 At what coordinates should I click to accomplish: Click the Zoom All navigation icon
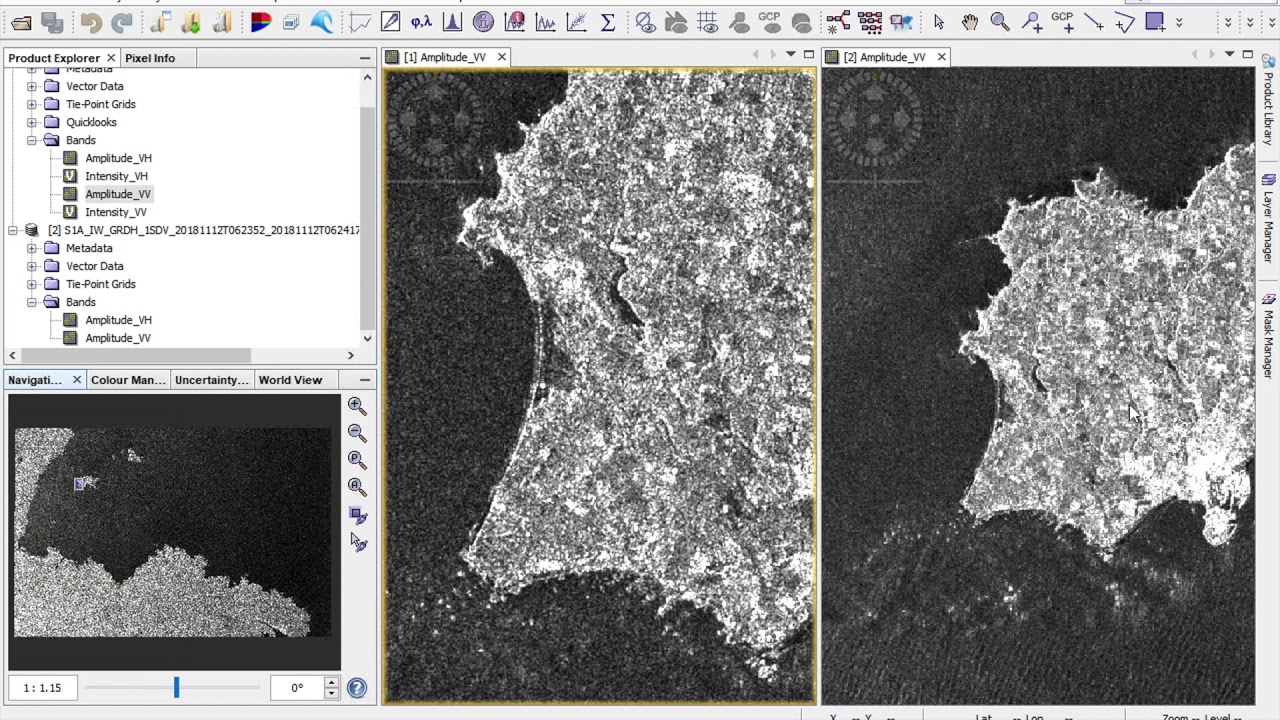pos(357,486)
